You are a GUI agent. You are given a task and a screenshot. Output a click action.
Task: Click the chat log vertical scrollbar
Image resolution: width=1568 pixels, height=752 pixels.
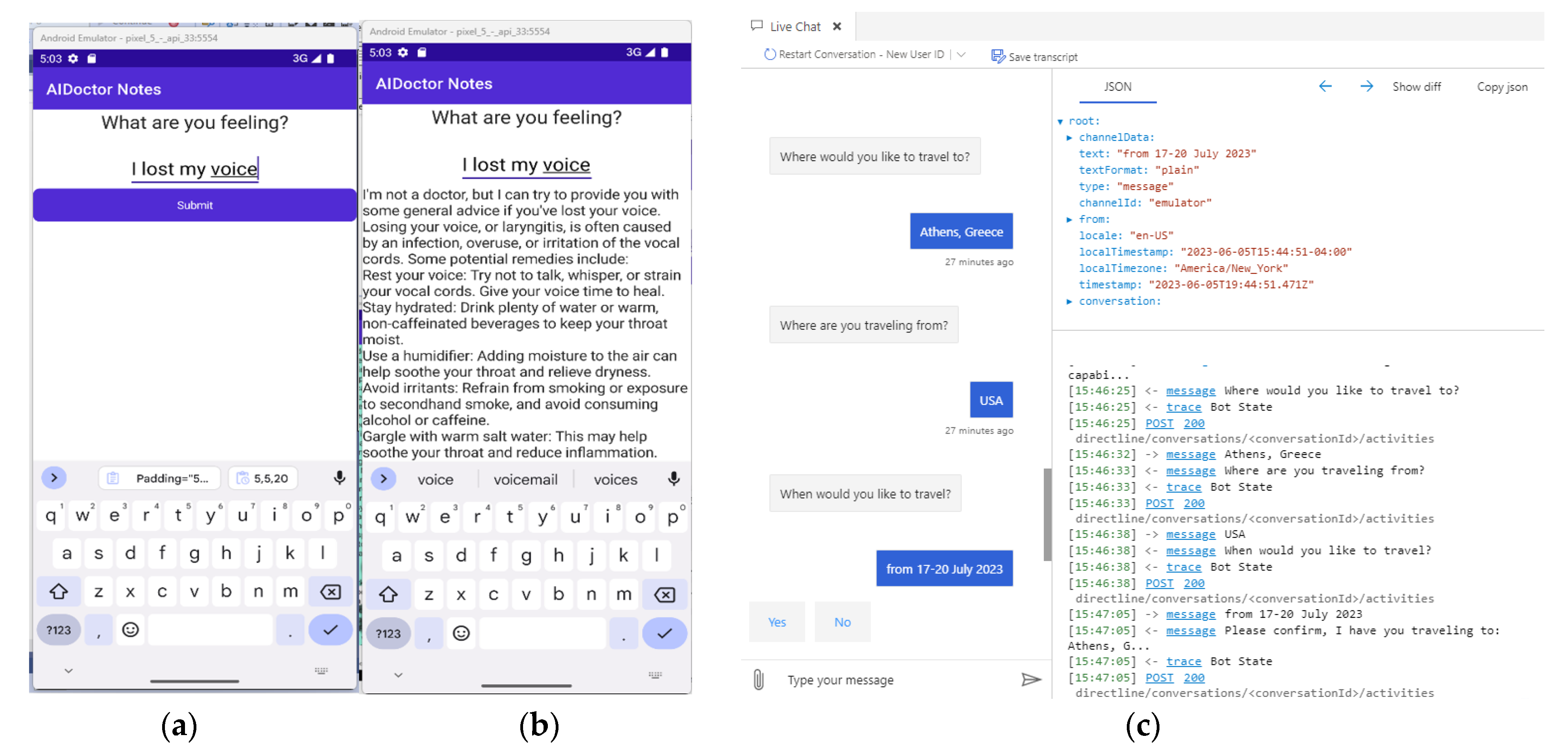[1047, 514]
